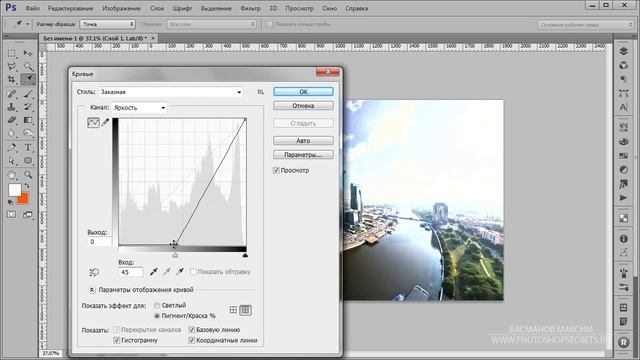Viewport: 640px width, 360px height.
Task: Select the Pen tool
Action: click(12, 147)
